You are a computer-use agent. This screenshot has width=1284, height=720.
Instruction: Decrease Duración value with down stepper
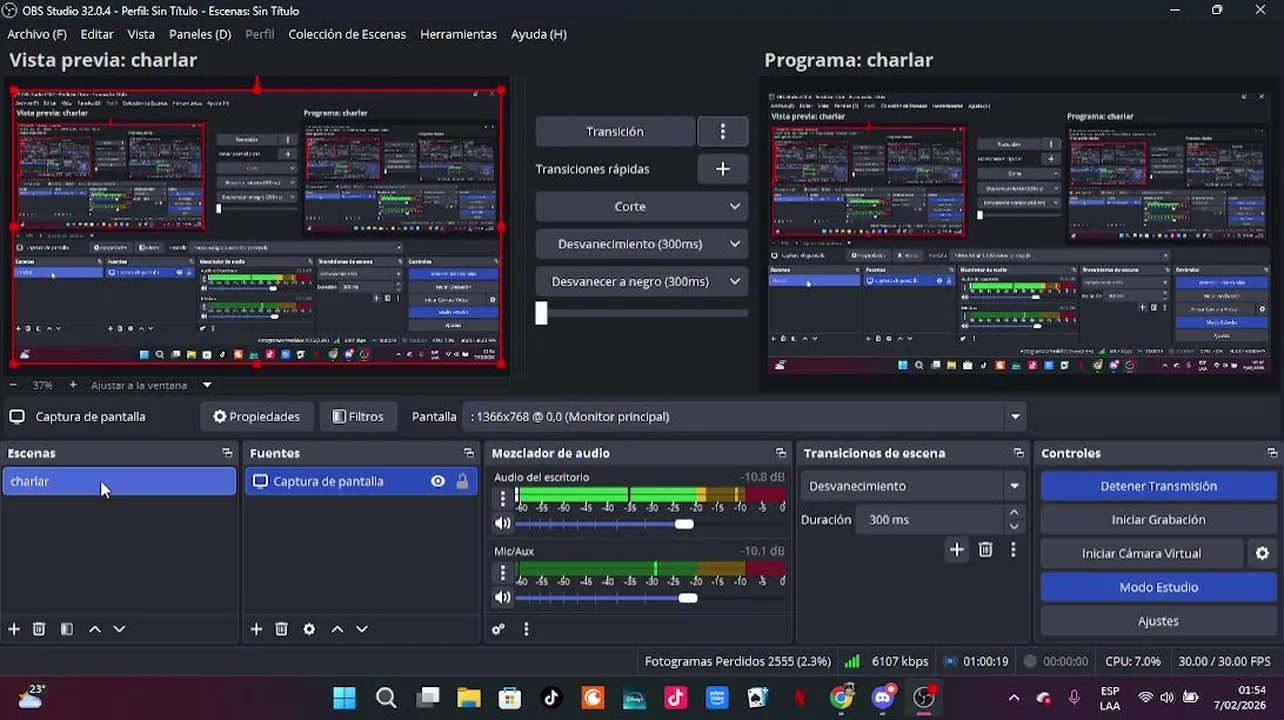(1014, 526)
